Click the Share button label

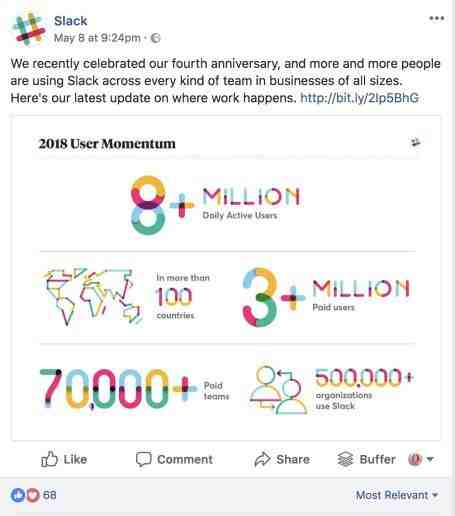[293, 459]
